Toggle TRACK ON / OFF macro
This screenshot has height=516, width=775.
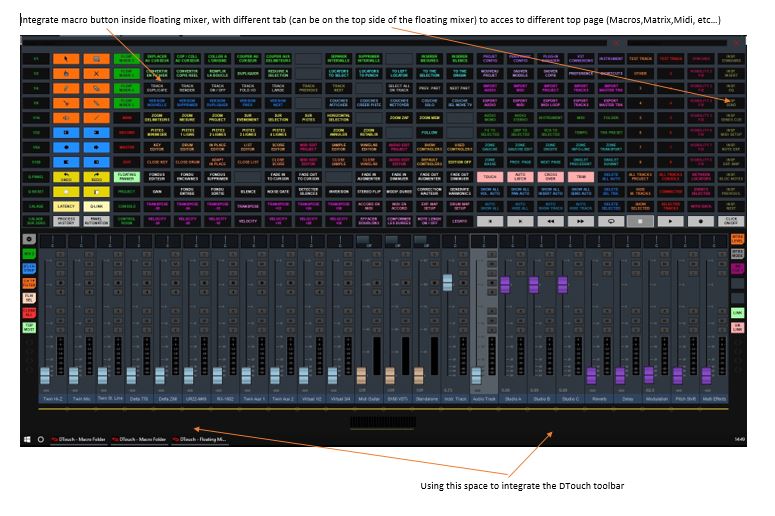pyautogui.click(x=217, y=88)
